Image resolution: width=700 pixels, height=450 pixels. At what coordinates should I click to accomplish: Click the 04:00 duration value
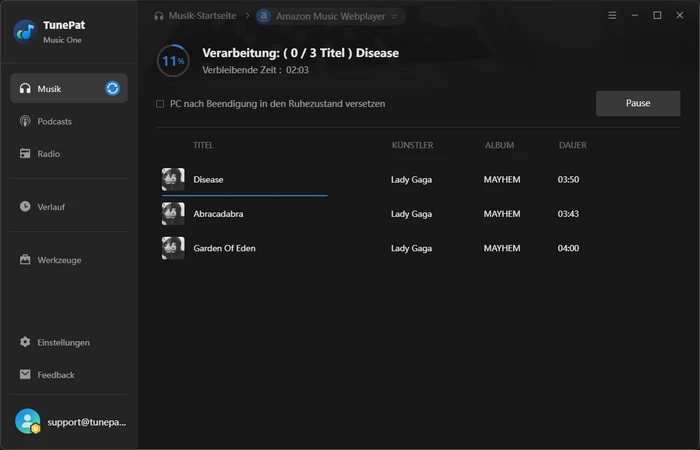pos(568,248)
